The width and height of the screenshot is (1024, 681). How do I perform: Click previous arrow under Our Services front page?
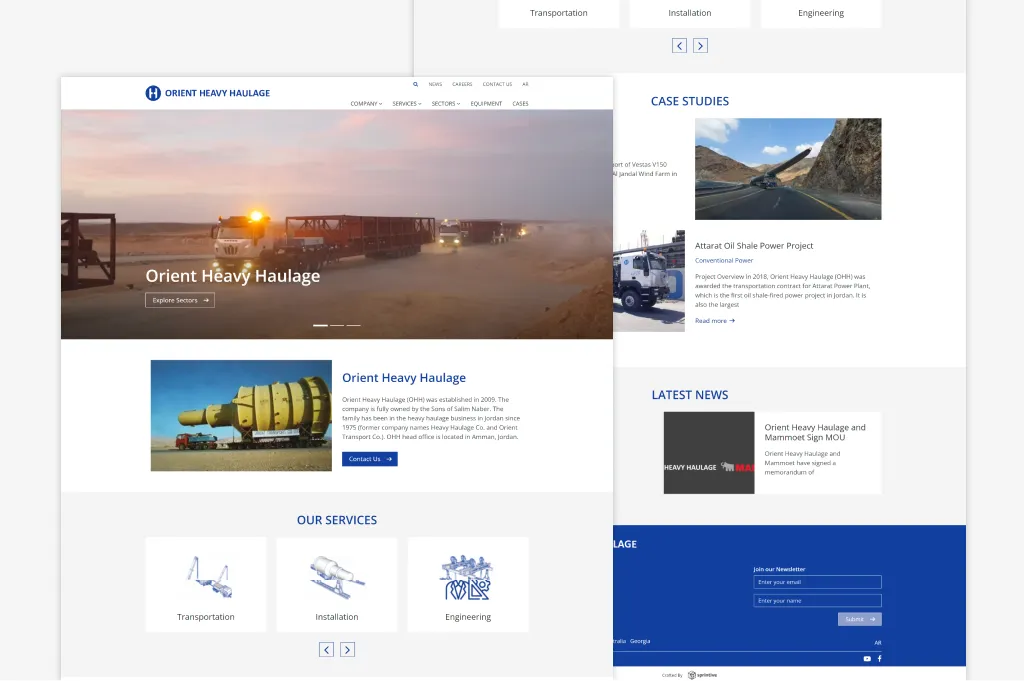pyautogui.click(x=327, y=650)
